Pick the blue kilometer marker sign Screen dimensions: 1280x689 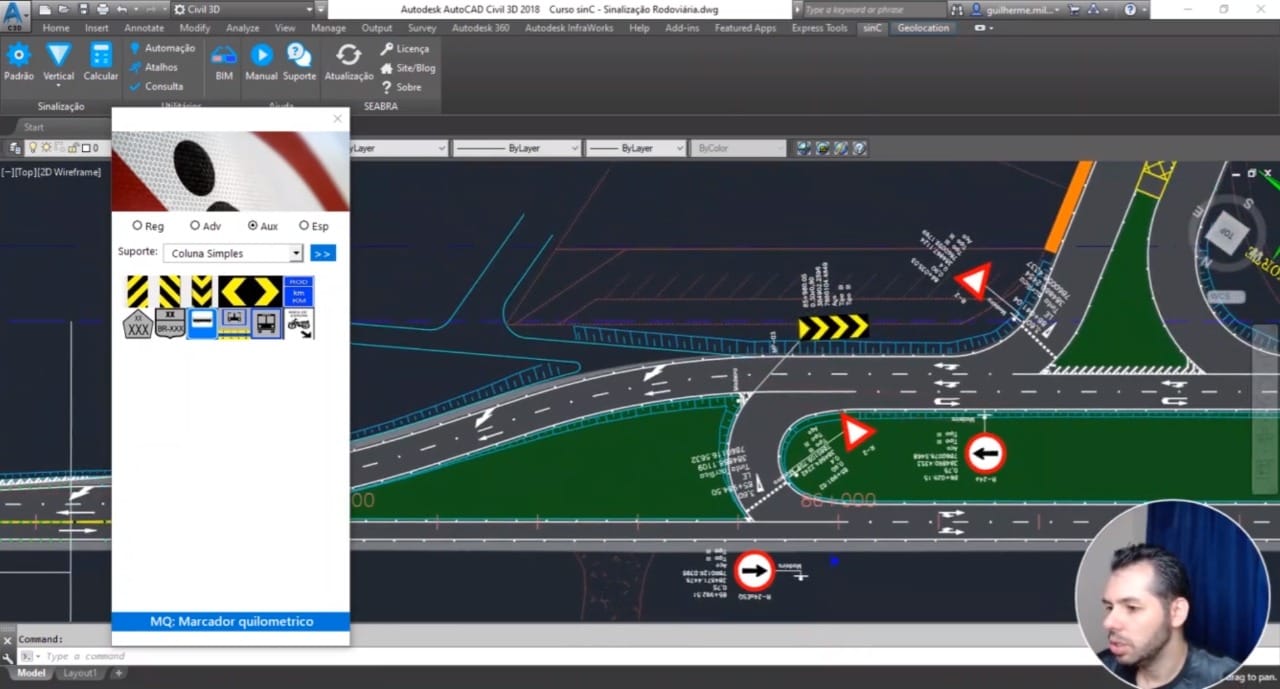coord(299,291)
